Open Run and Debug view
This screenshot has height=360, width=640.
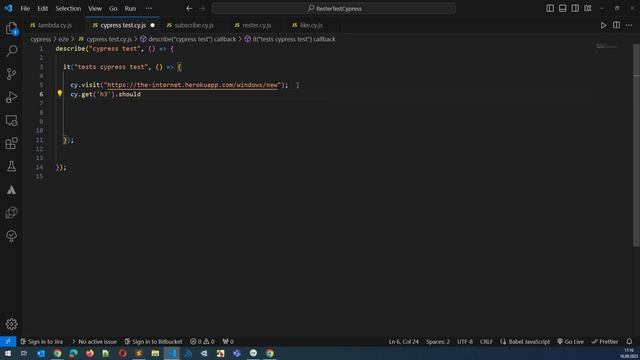pos(11,97)
